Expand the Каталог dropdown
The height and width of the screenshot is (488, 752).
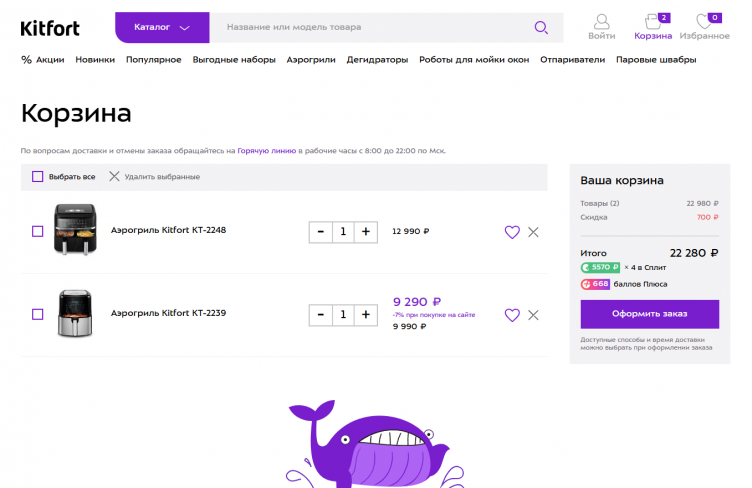(x=162, y=27)
